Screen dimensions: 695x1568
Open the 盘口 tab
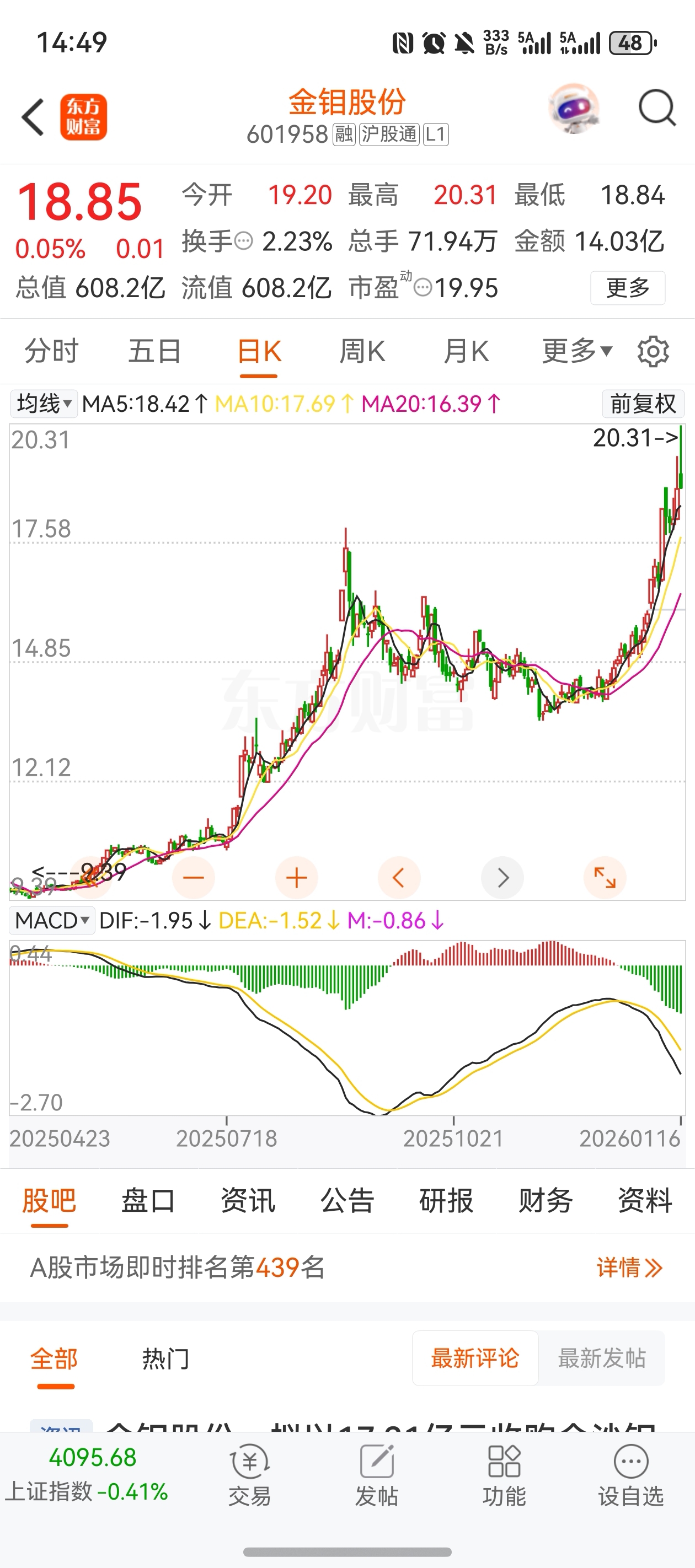tap(148, 1200)
